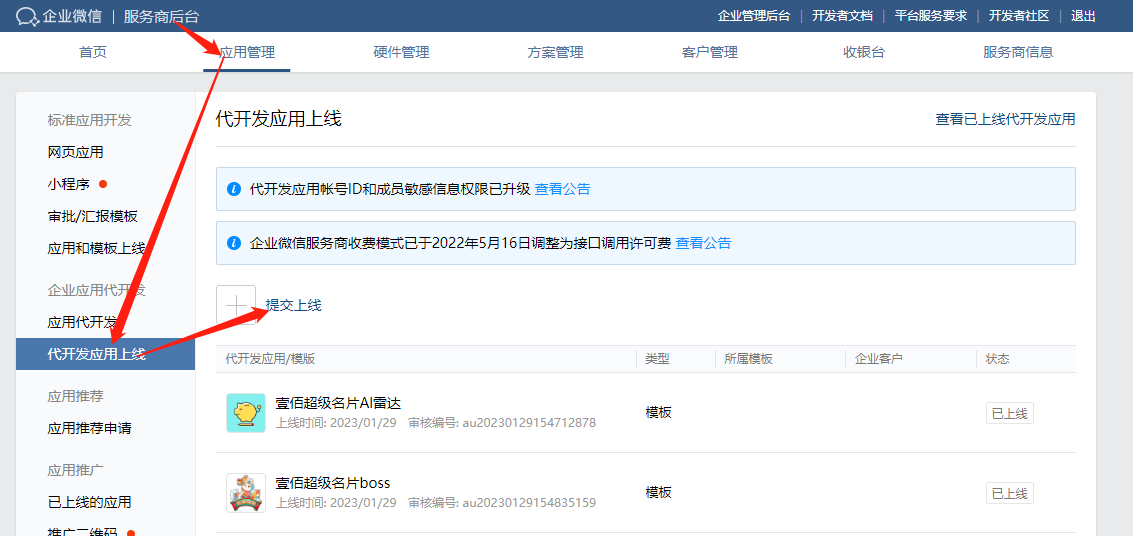Open 应用和模板上线 sidebar item

click(x=96, y=248)
